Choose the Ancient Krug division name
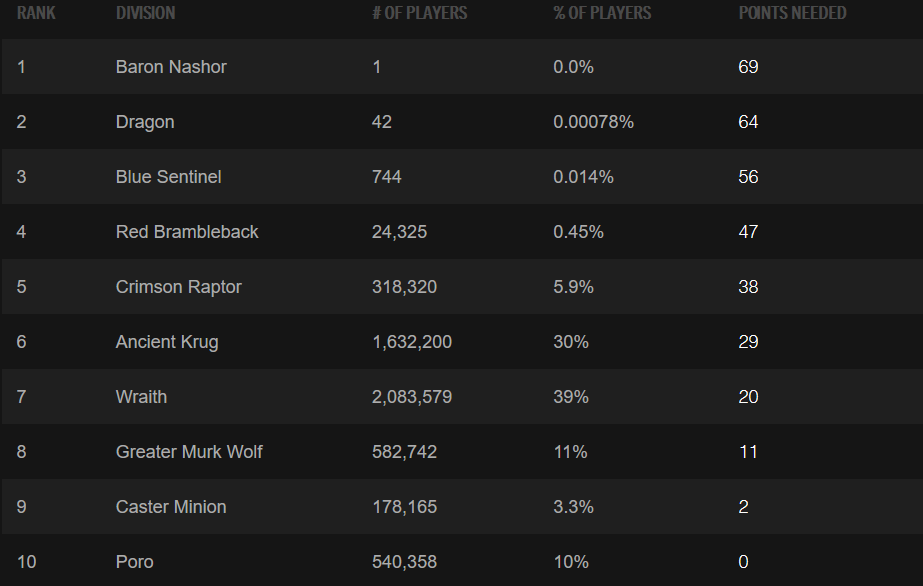This screenshot has height=586, width=923. click(167, 342)
